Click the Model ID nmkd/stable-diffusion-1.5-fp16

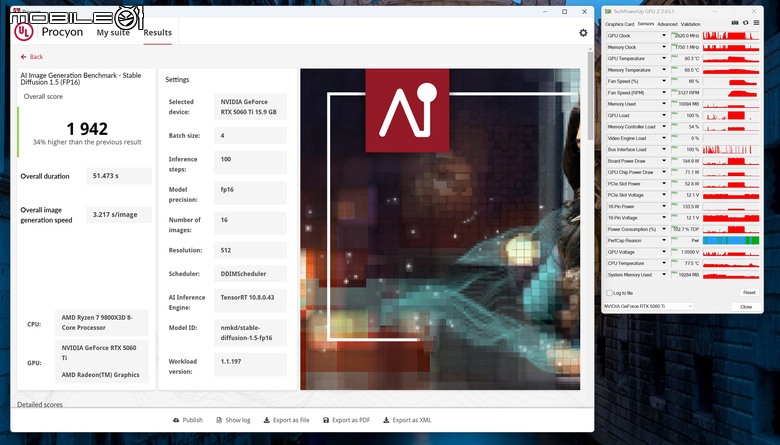pos(250,333)
